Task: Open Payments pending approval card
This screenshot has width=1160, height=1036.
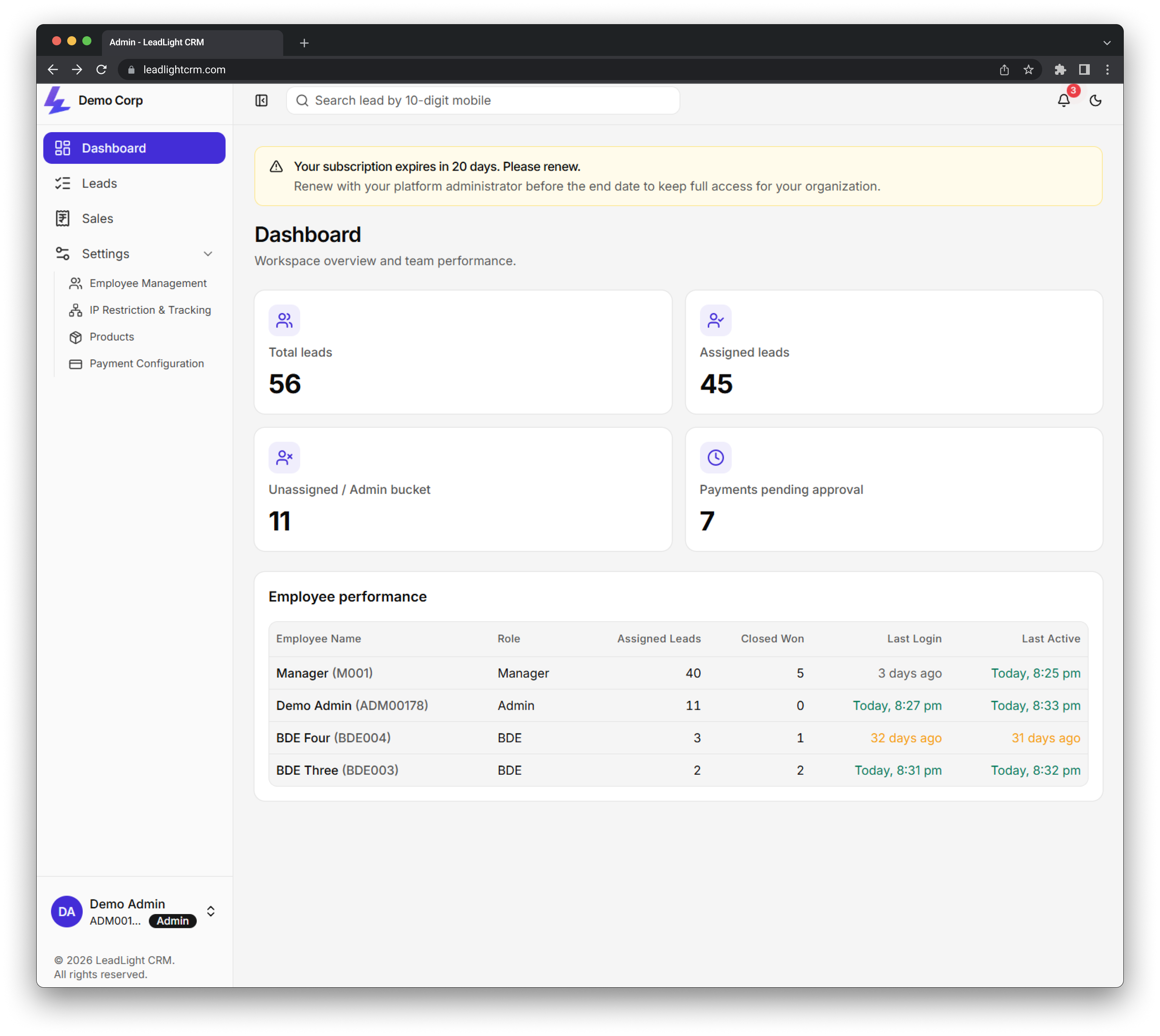Action: click(x=894, y=490)
